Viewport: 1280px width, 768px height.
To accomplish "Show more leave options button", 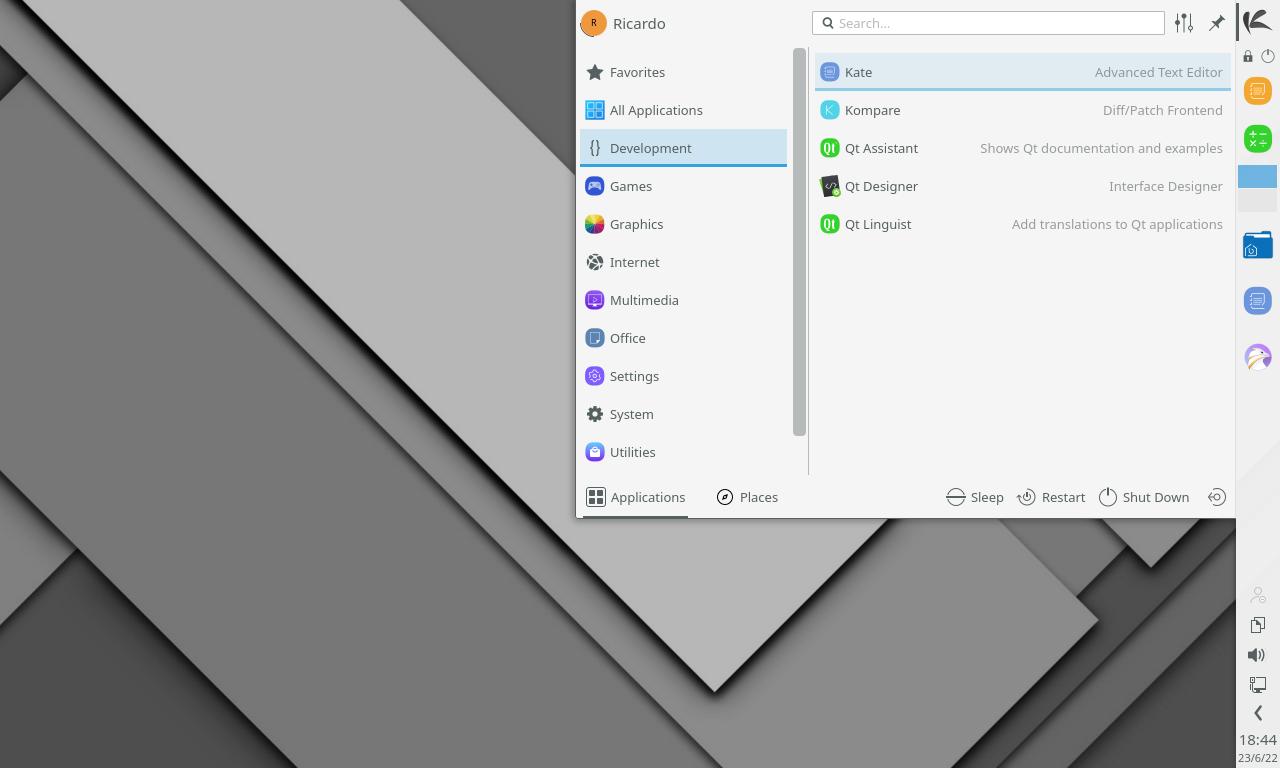I will pos(1217,497).
